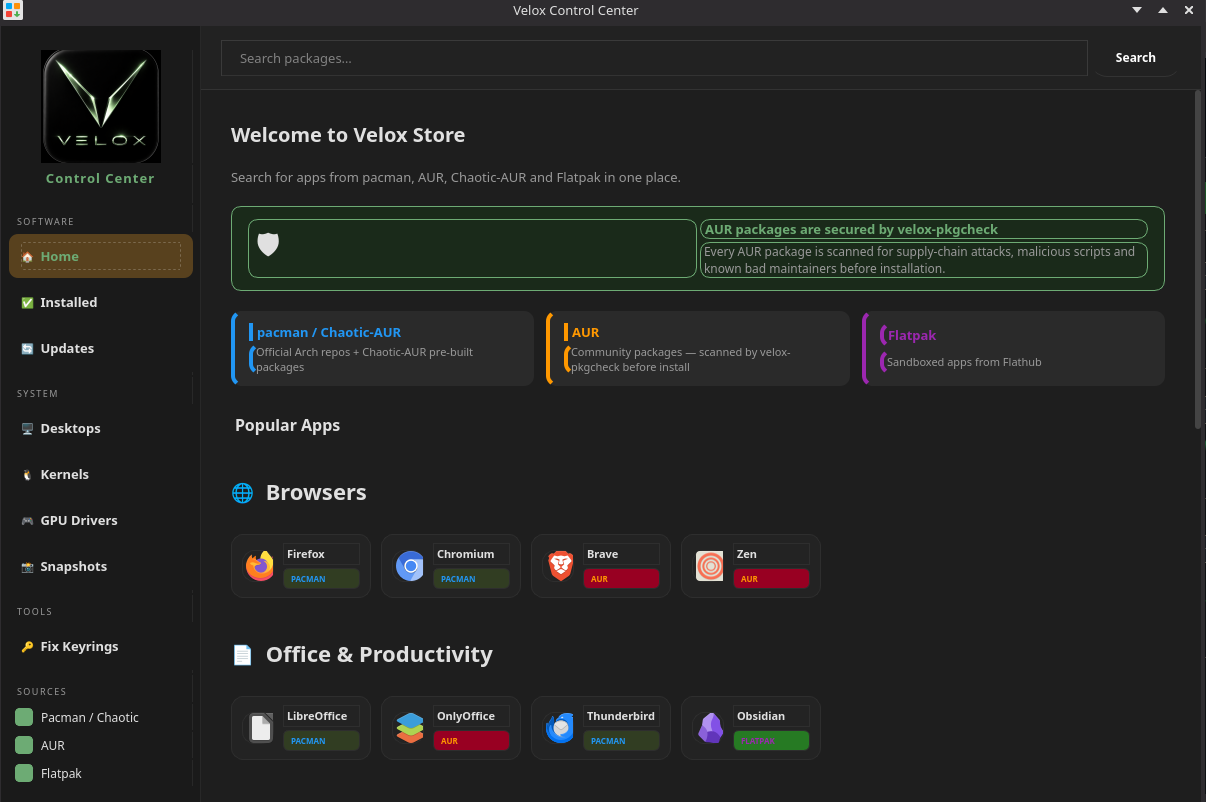Click the house icon beside Home

(x=27, y=257)
